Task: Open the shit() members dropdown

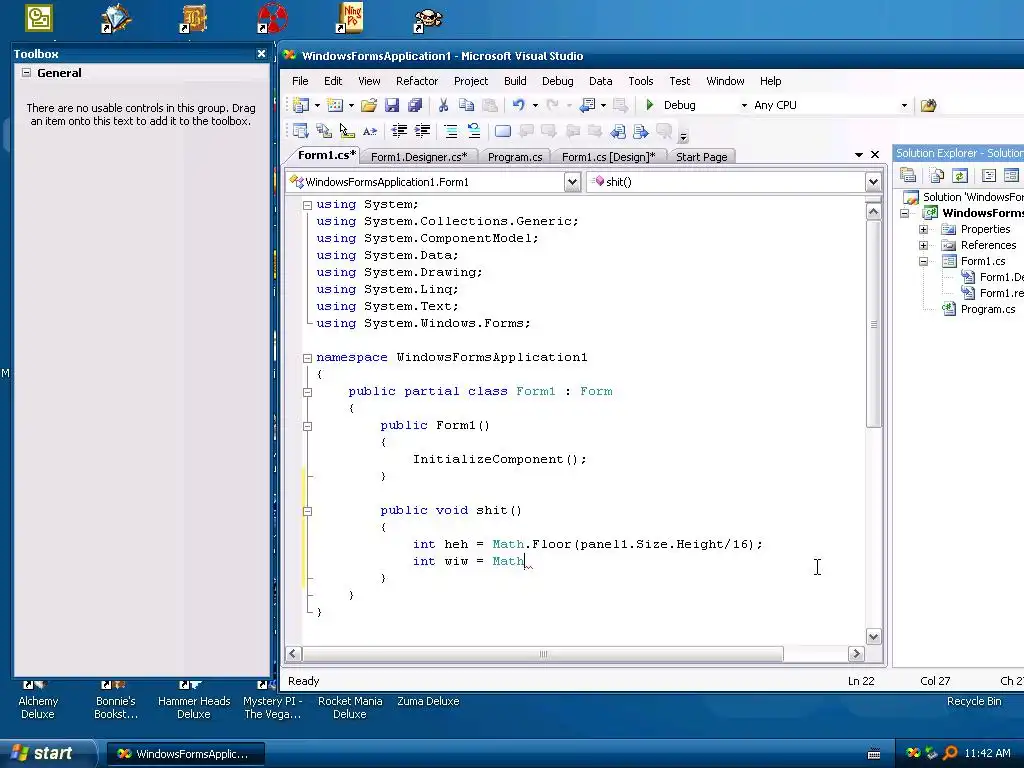Action: (x=873, y=182)
